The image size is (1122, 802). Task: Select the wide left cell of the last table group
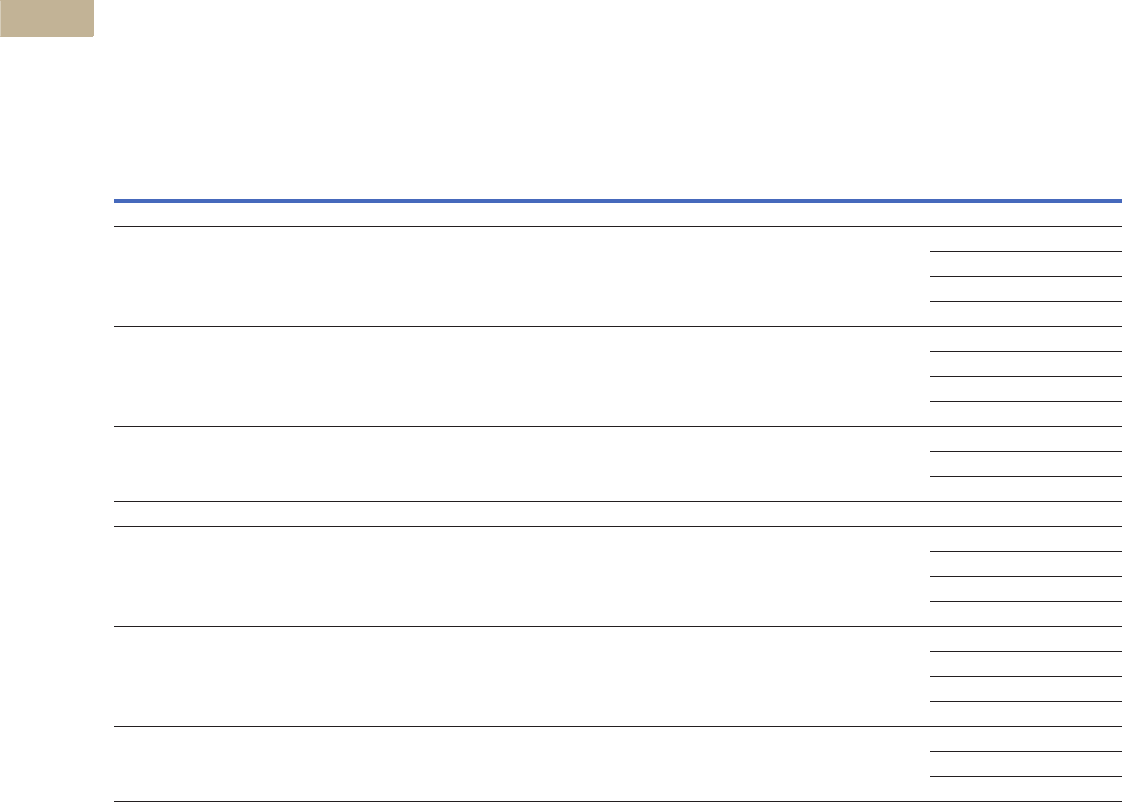coord(522,764)
